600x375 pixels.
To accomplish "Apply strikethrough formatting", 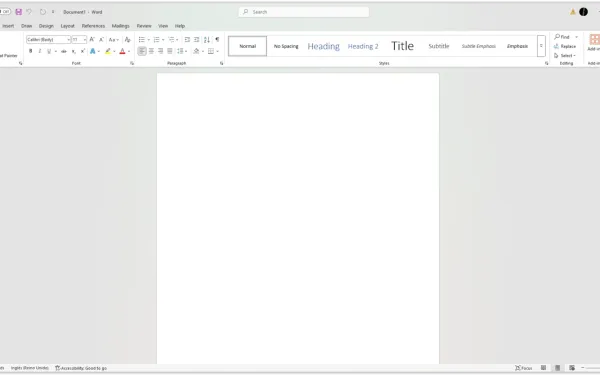I will [x=64, y=51].
